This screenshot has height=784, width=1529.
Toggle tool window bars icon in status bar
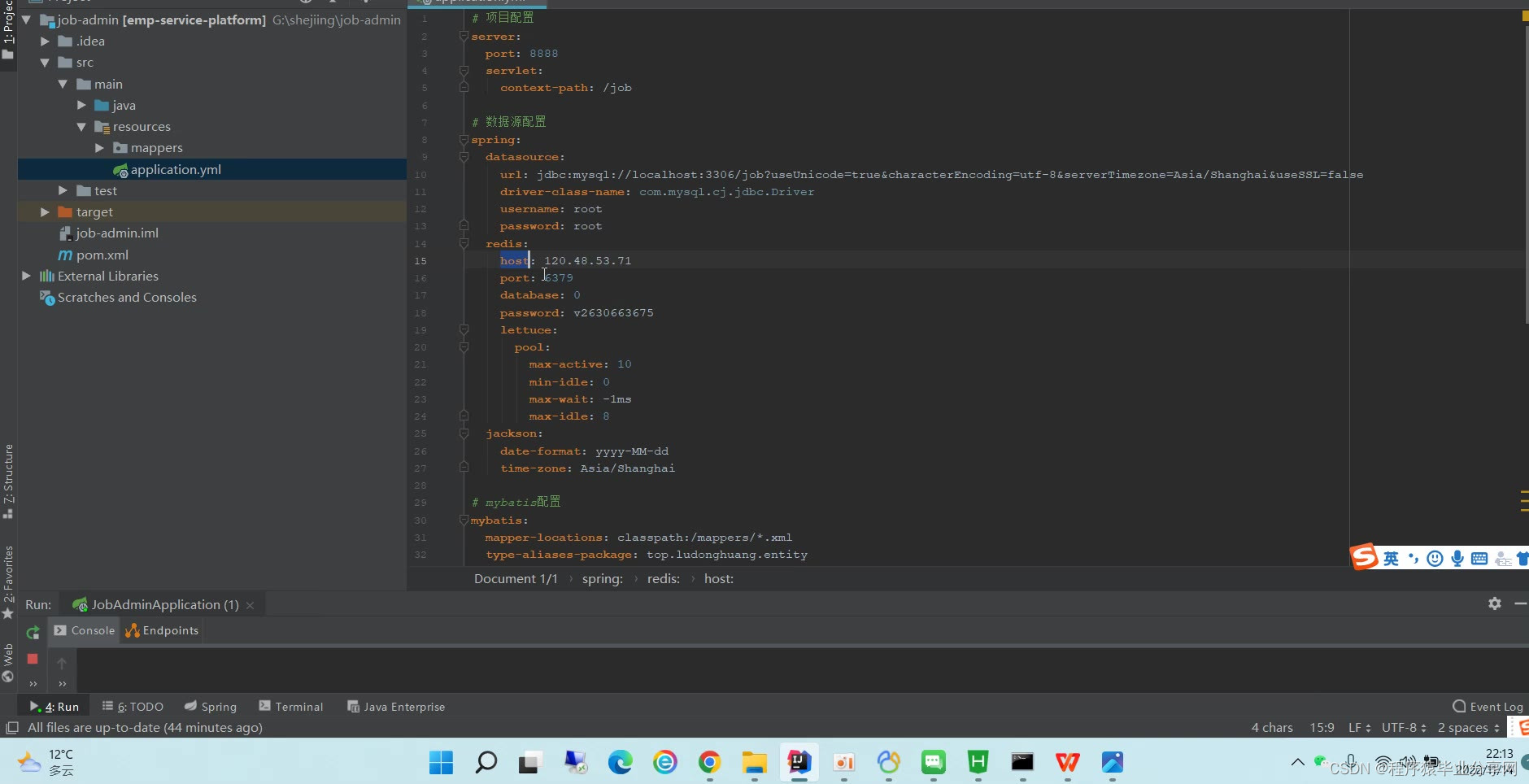(x=12, y=728)
